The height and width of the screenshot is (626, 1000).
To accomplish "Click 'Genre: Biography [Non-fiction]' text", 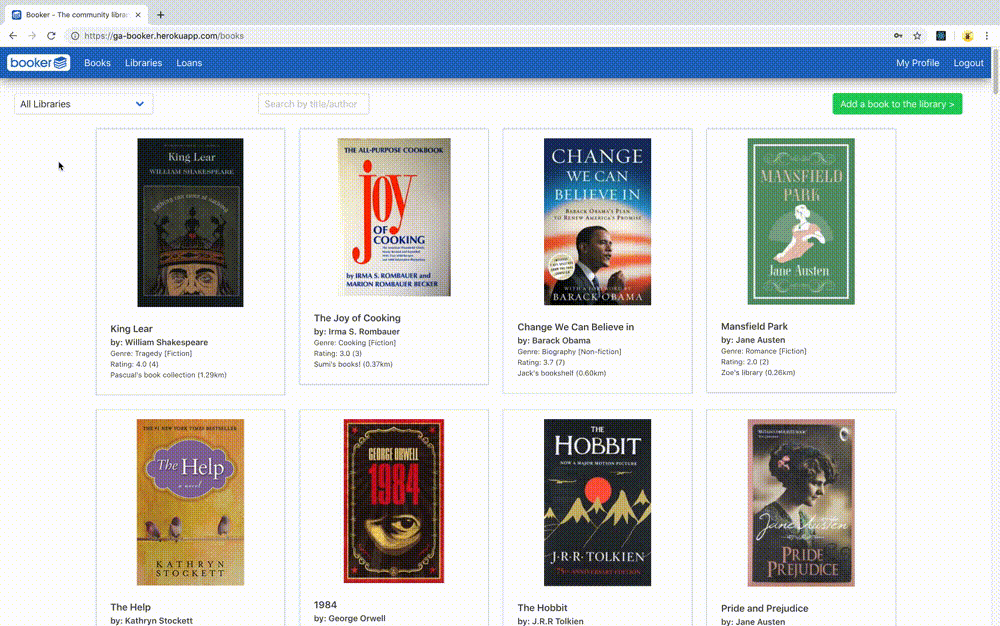I will [x=569, y=351].
